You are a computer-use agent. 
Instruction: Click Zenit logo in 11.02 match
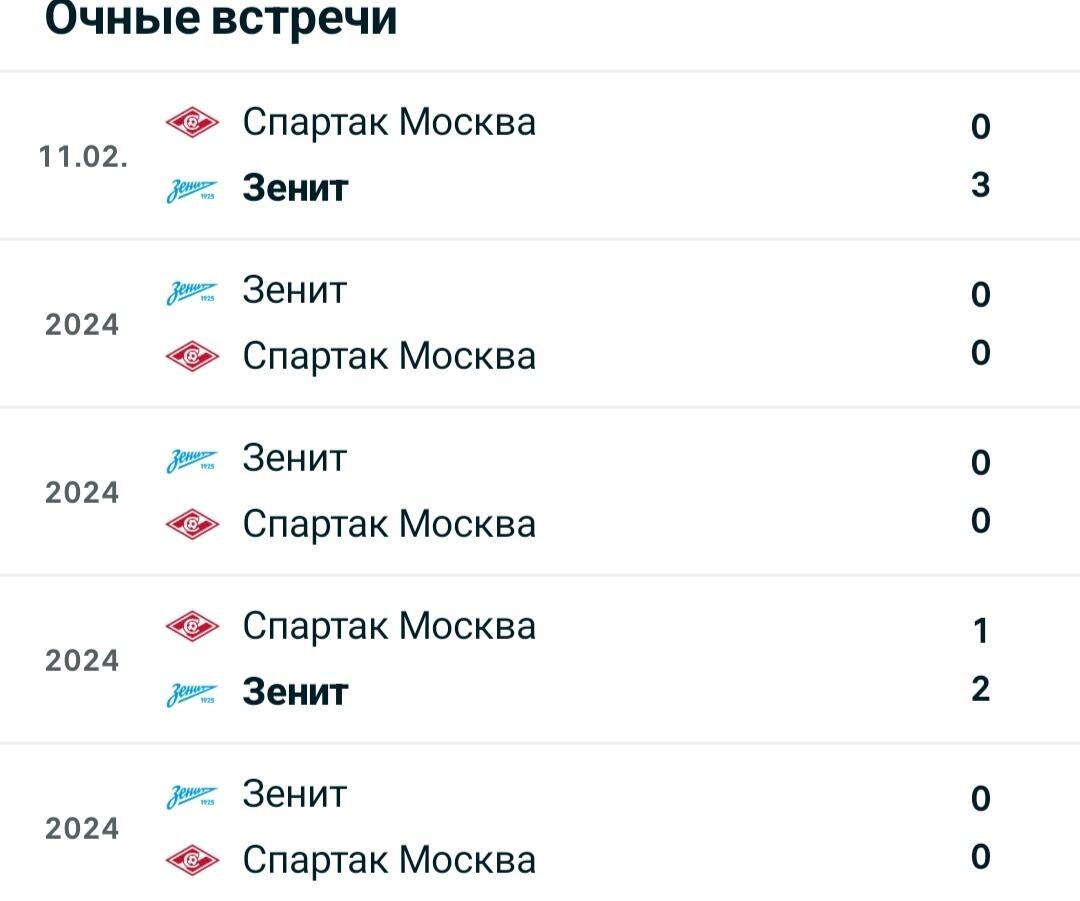[x=192, y=189]
